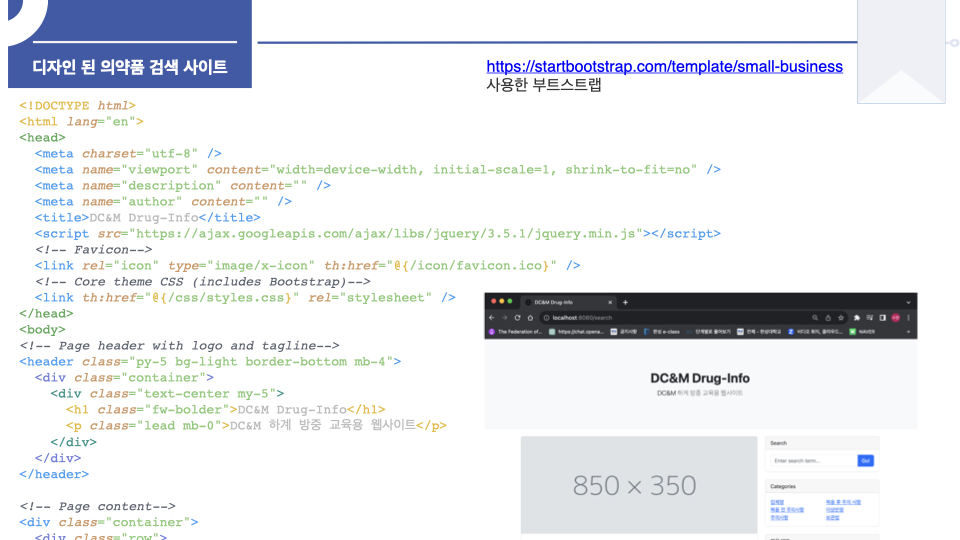
Task: Click the Categories card header
Action: [x=822, y=486]
